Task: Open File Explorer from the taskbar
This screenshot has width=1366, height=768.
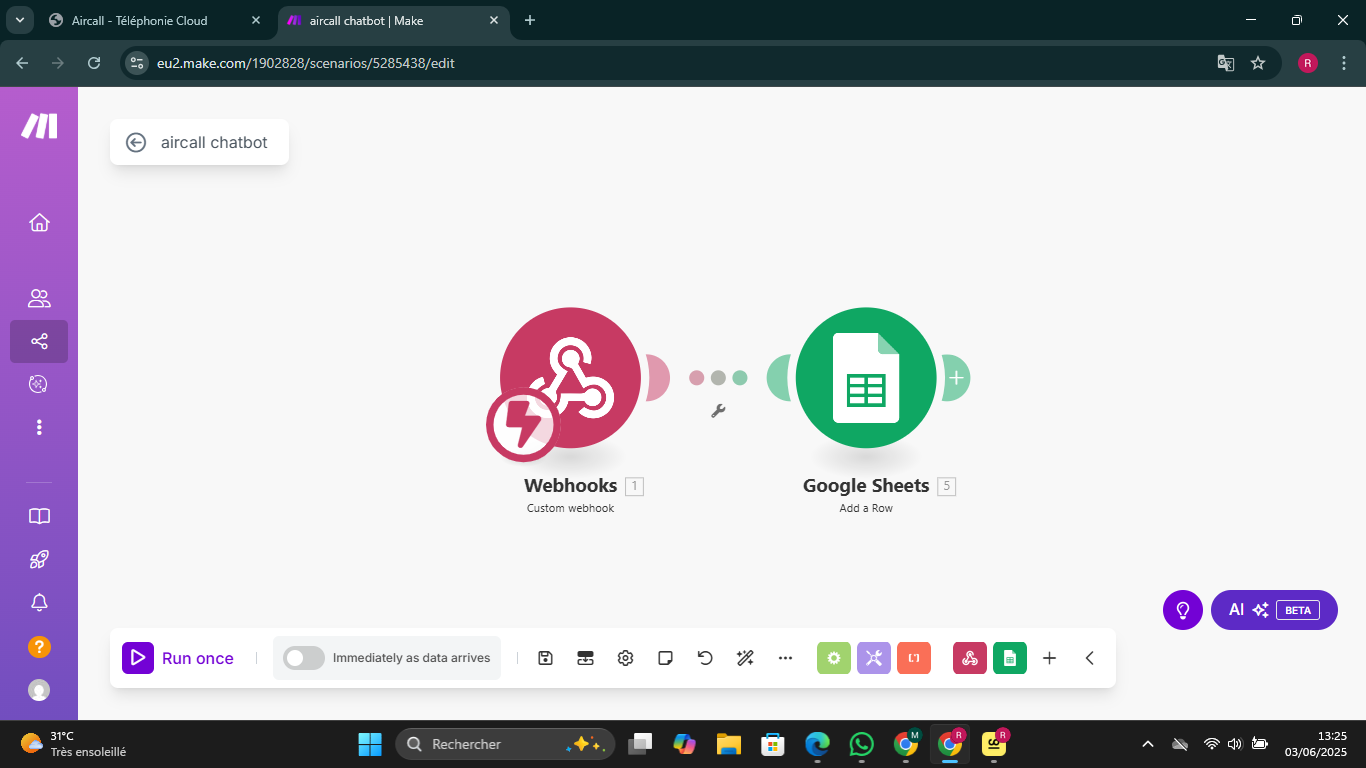Action: tap(728, 744)
